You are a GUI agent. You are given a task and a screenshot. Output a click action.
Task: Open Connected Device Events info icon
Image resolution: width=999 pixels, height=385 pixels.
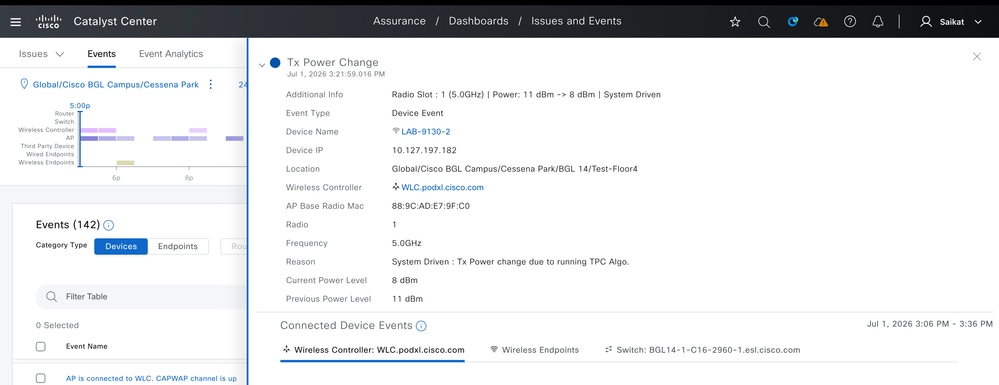[421, 326]
